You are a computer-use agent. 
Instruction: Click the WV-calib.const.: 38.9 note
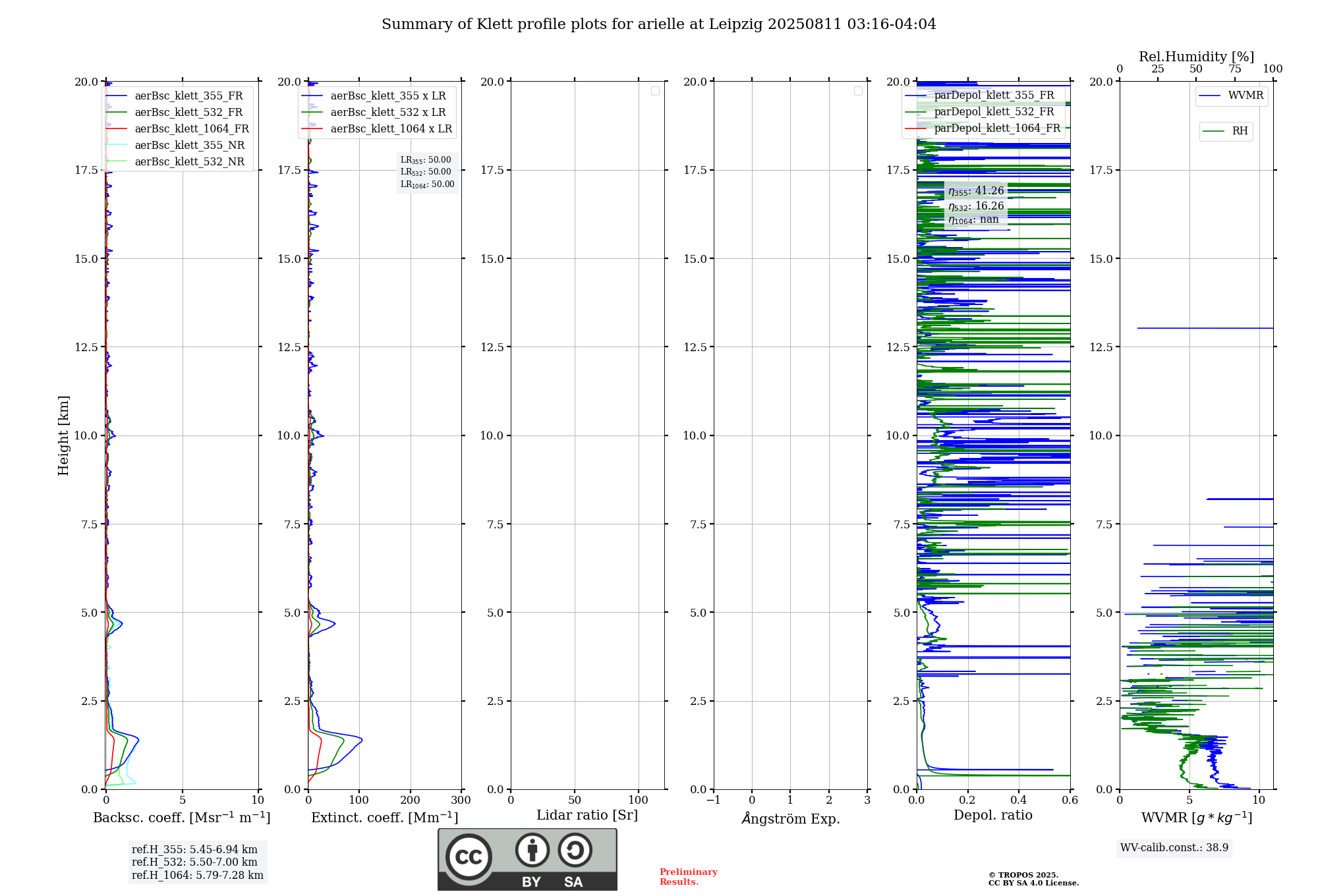(x=1174, y=848)
